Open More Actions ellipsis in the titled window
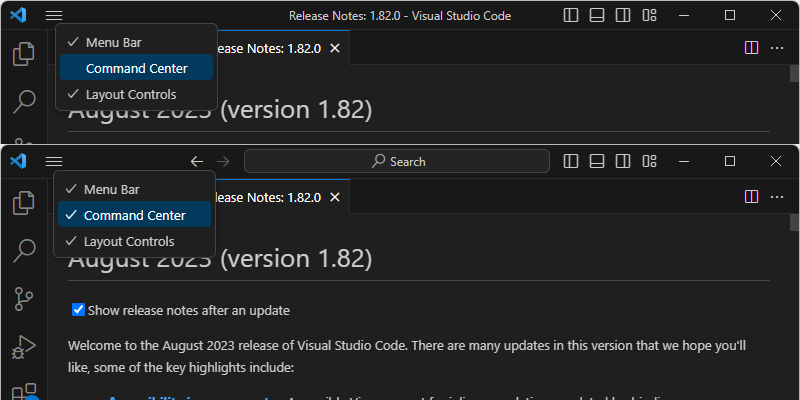Image resolution: width=800 pixels, height=400 pixels. click(777, 47)
